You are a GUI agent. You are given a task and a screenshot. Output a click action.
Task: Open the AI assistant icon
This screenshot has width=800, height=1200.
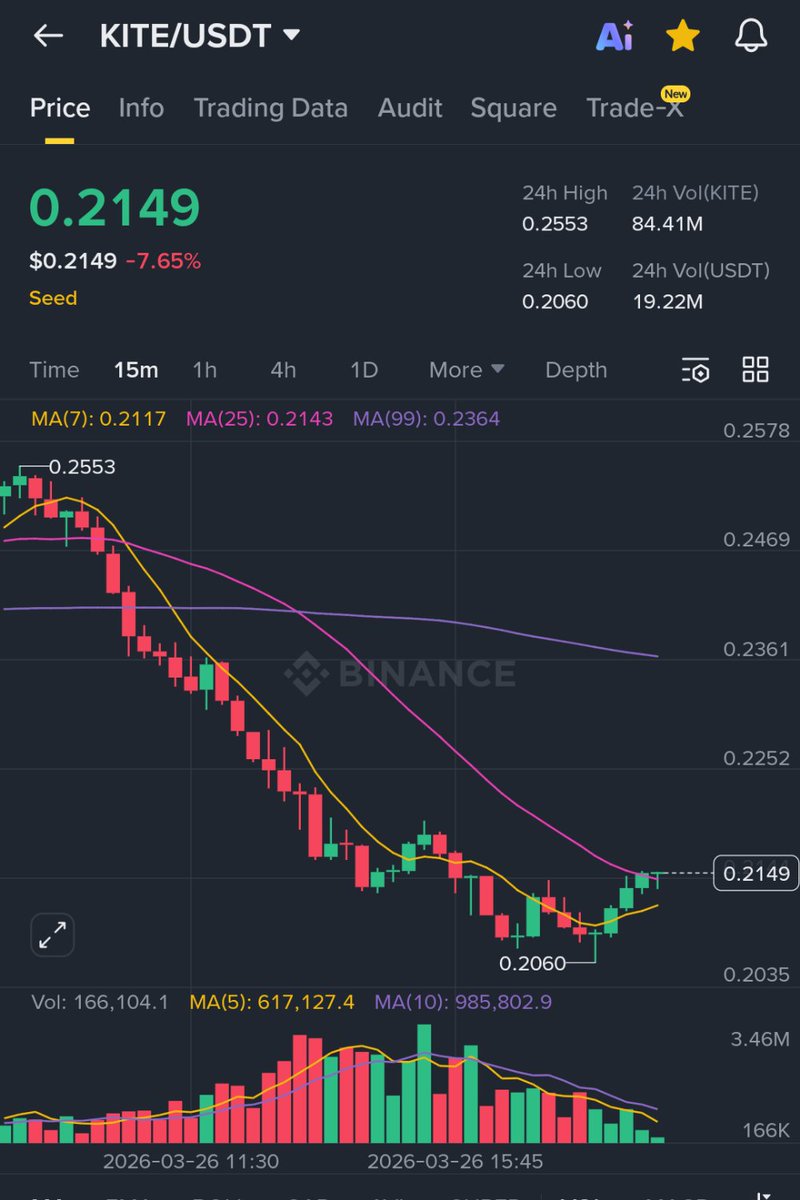pyautogui.click(x=614, y=36)
